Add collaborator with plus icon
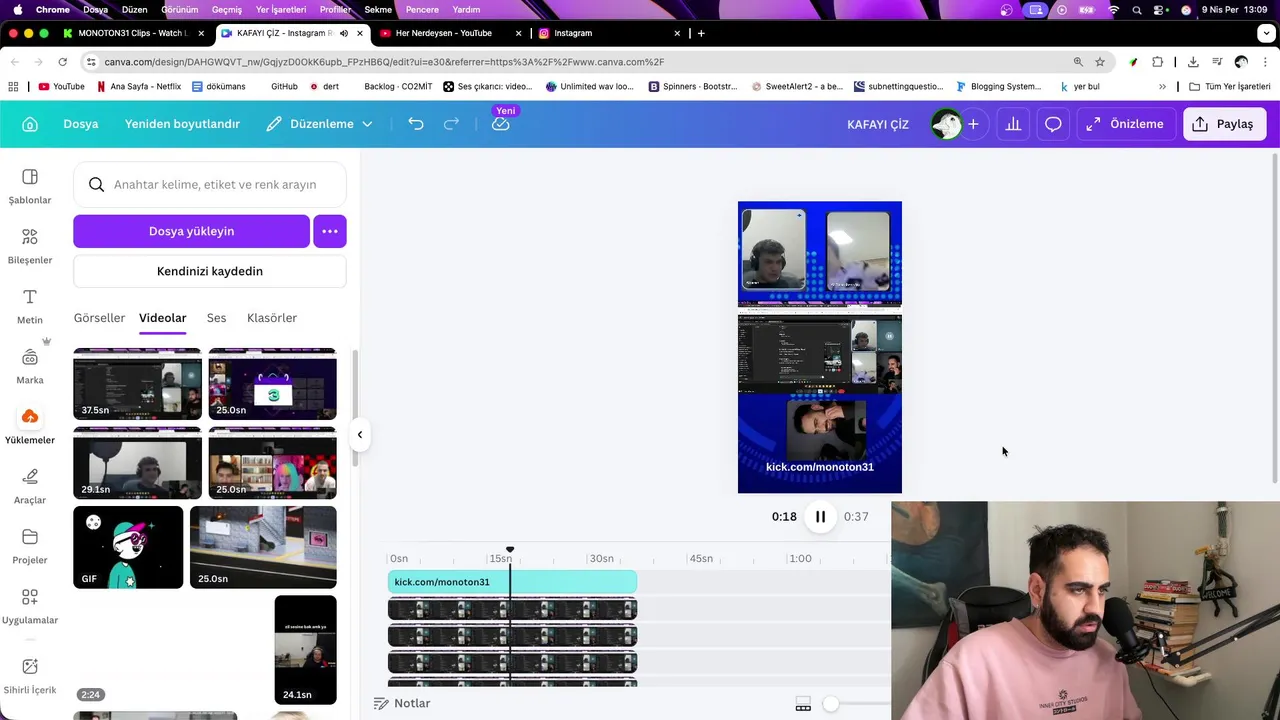Screen dimensions: 1280x720 click(x=973, y=124)
